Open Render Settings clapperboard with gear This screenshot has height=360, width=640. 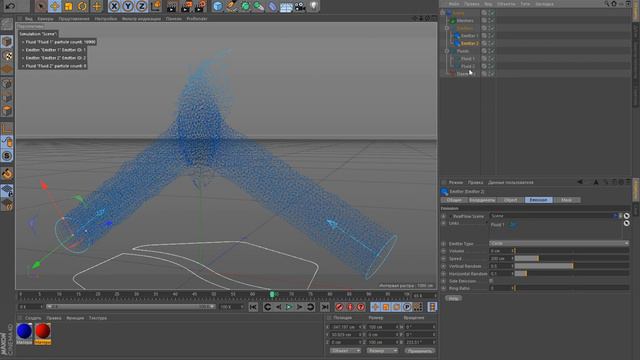[x=200, y=6]
